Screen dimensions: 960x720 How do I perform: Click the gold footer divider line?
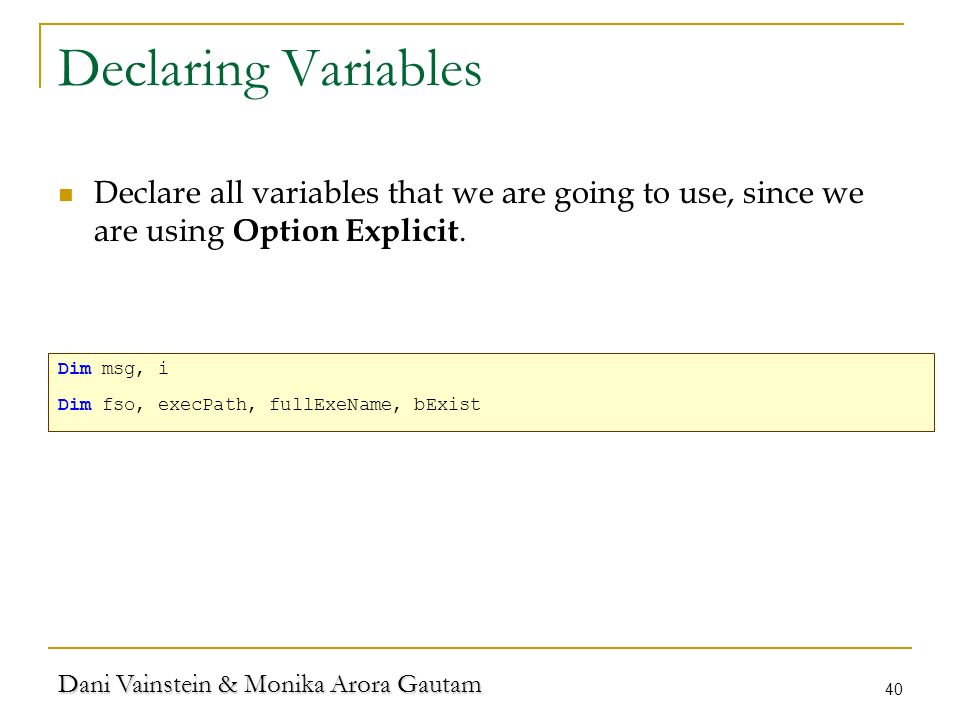pos(479,647)
